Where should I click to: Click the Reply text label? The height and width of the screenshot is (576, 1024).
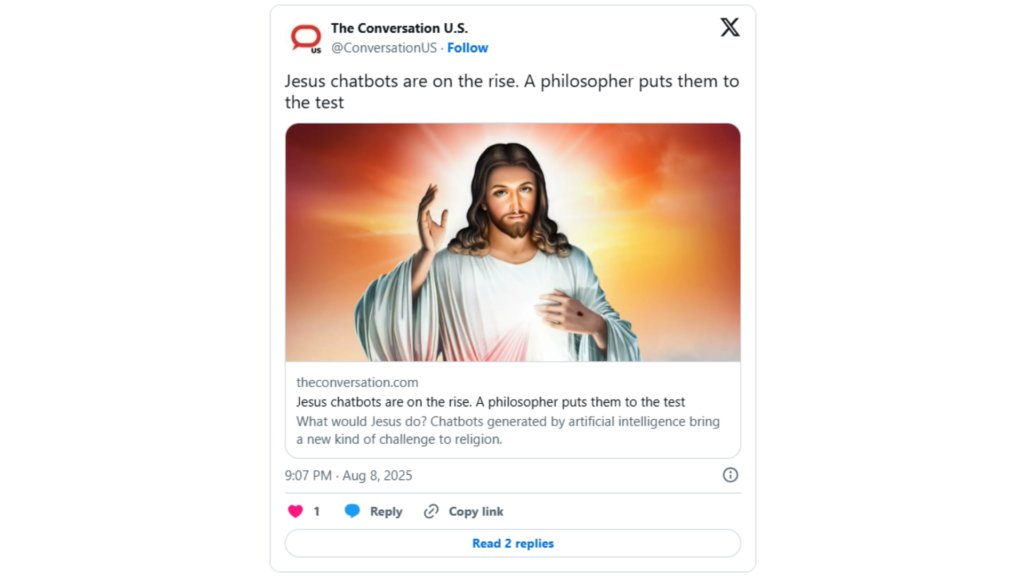[x=386, y=511]
